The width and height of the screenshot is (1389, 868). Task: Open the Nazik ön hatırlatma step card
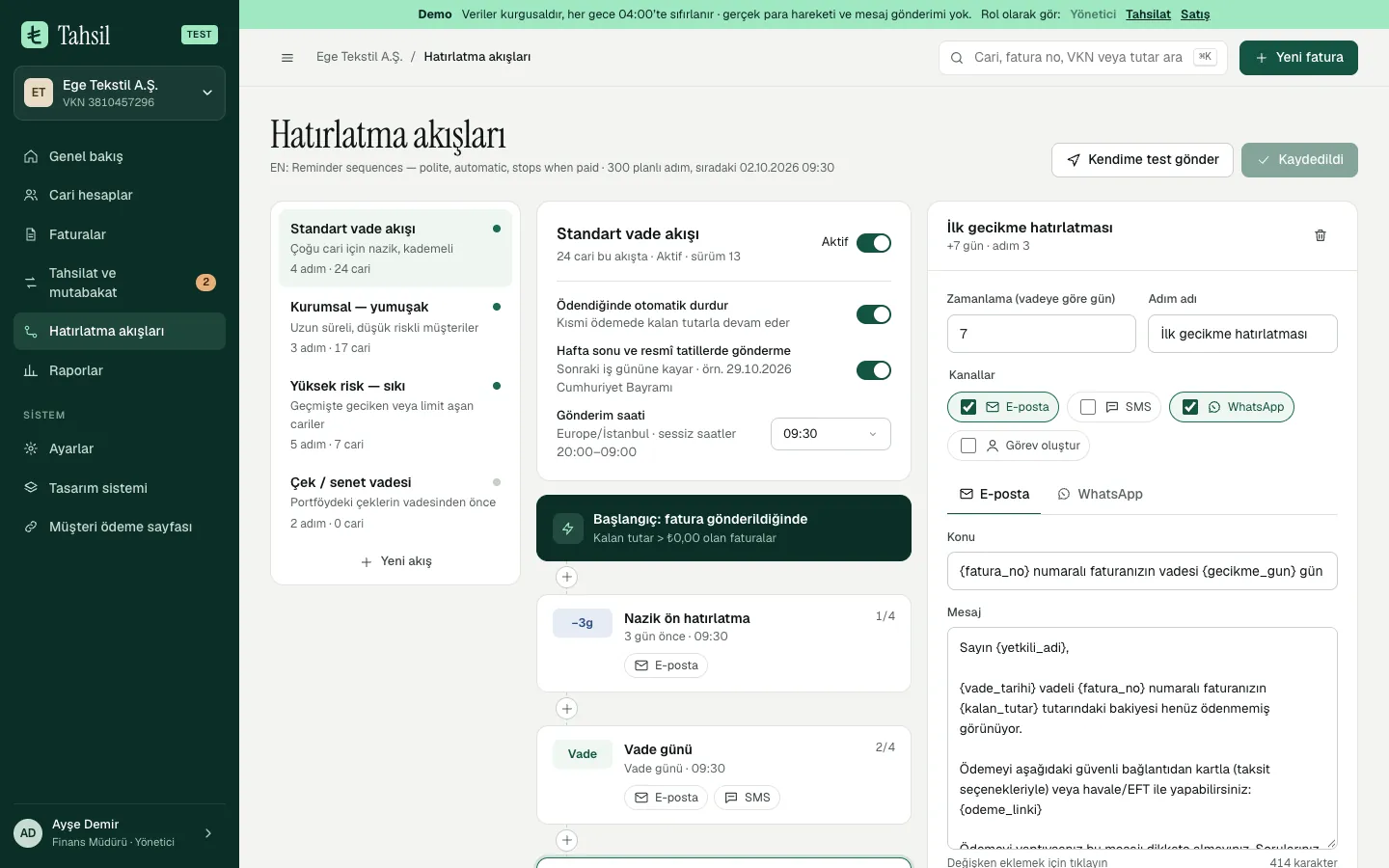click(723, 643)
